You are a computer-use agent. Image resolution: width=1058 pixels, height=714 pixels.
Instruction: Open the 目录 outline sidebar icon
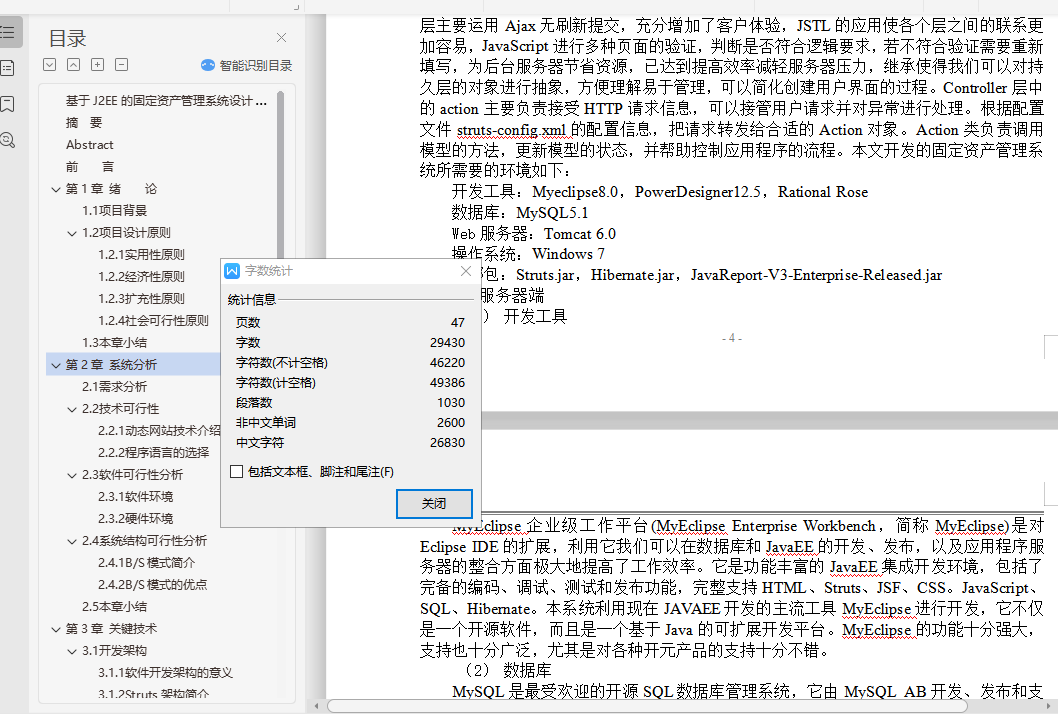click(7, 32)
